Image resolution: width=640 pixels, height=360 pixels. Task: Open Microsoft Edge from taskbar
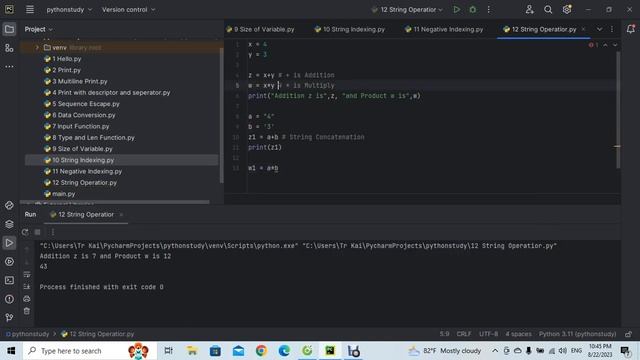pyautogui.click(x=284, y=351)
